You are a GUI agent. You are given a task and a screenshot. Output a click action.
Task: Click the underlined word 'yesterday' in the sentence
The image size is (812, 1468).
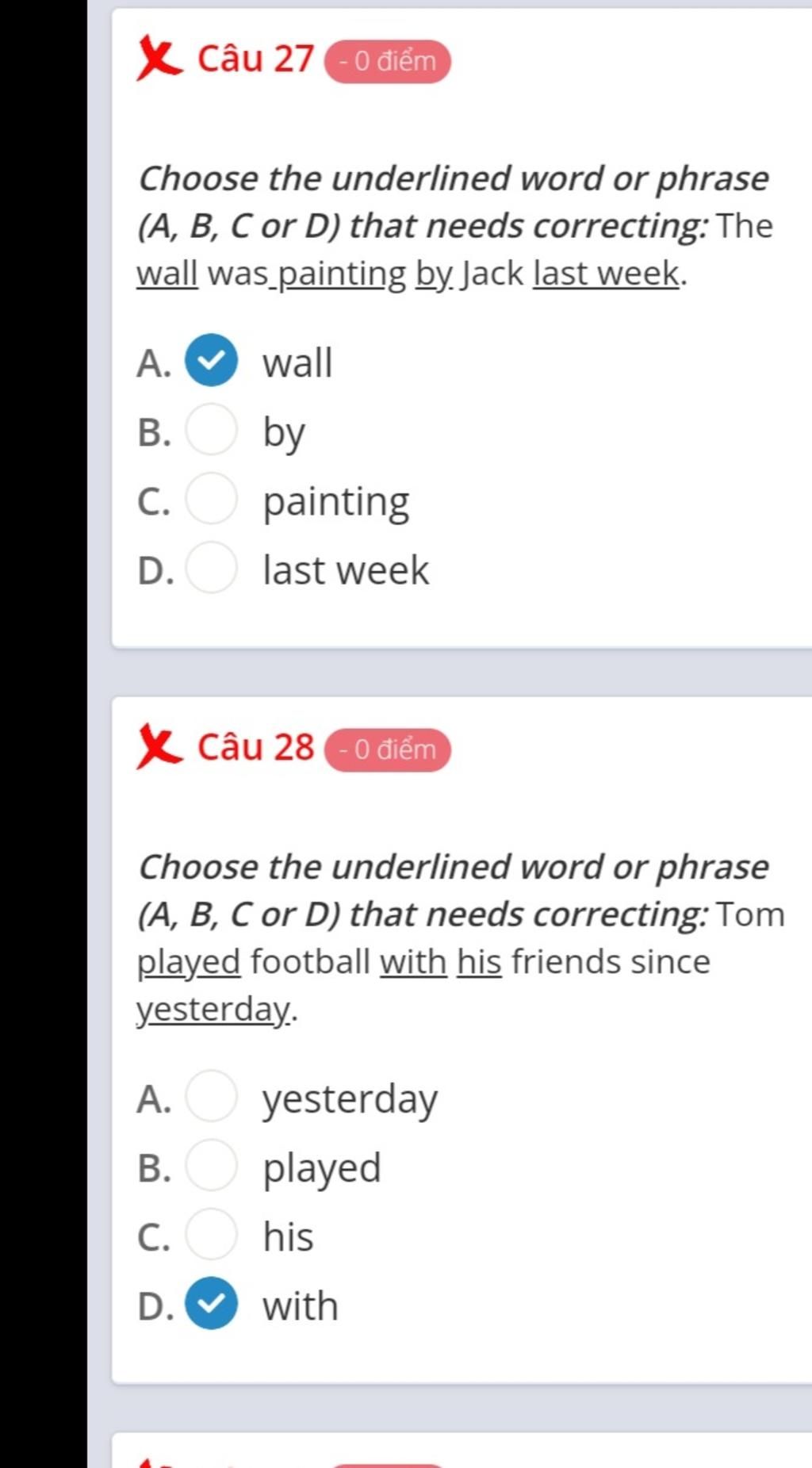(x=213, y=1010)
